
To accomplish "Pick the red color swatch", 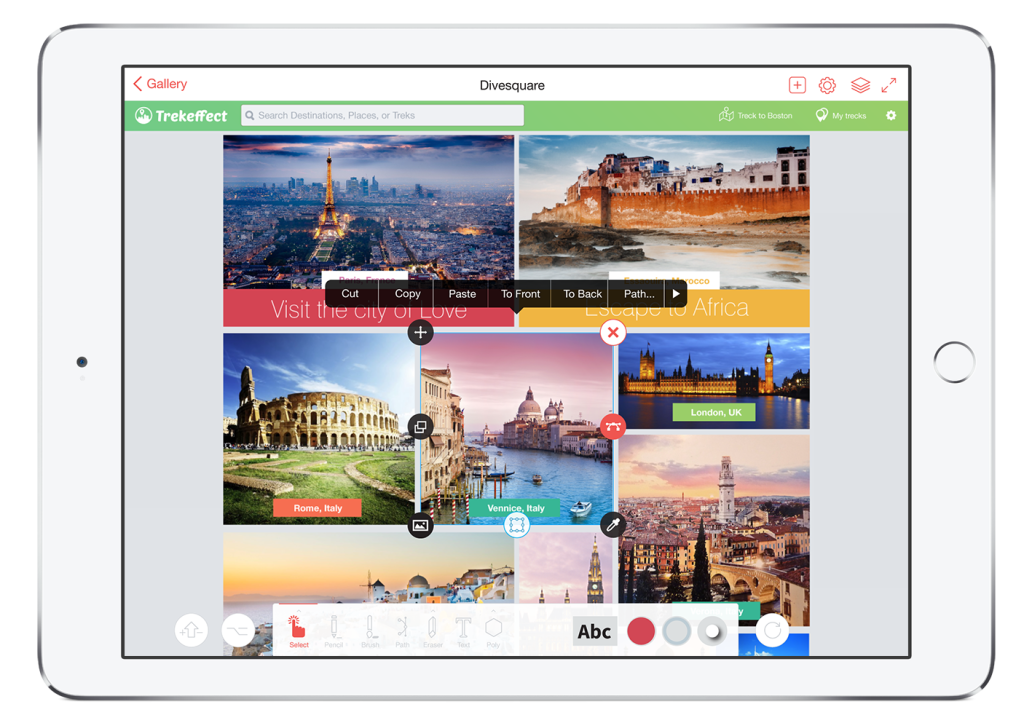I will [641, 631].
